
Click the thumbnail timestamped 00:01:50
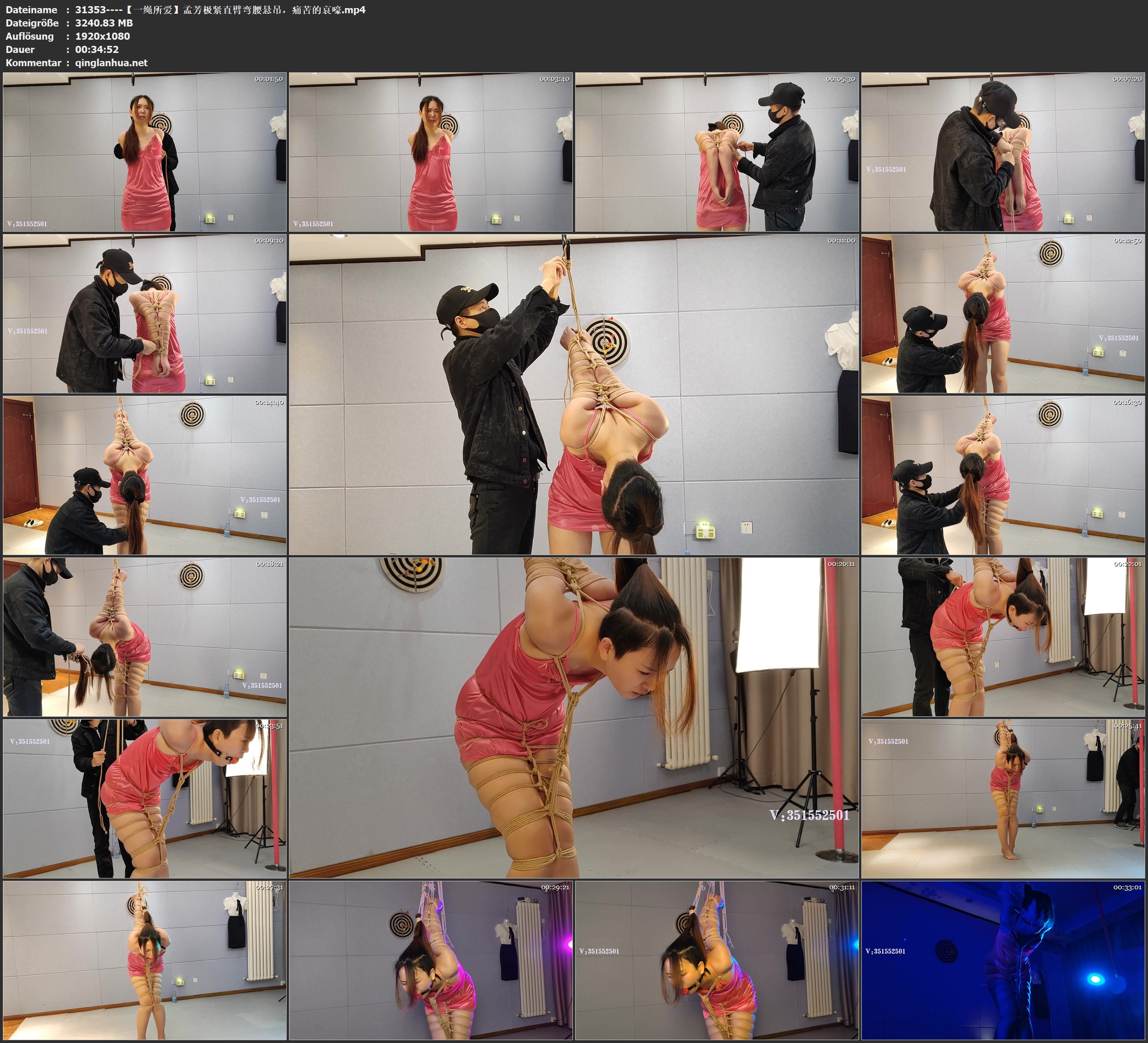click(145, 152)
